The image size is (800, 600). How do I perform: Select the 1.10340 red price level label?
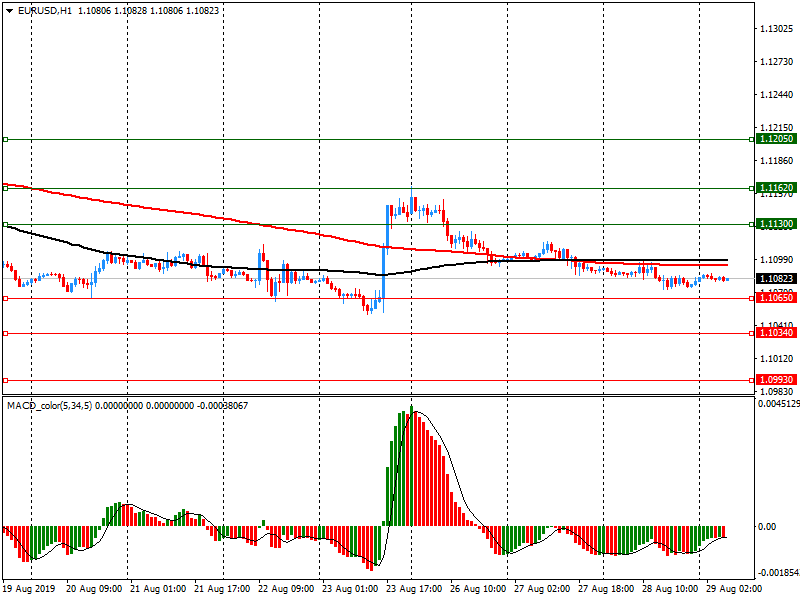coord(776,333)
